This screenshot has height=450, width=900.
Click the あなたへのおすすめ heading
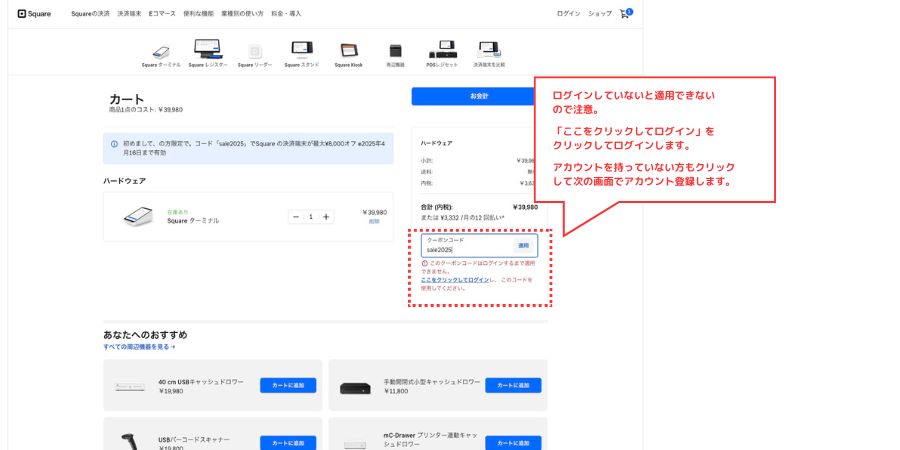(x=145, y=335)
